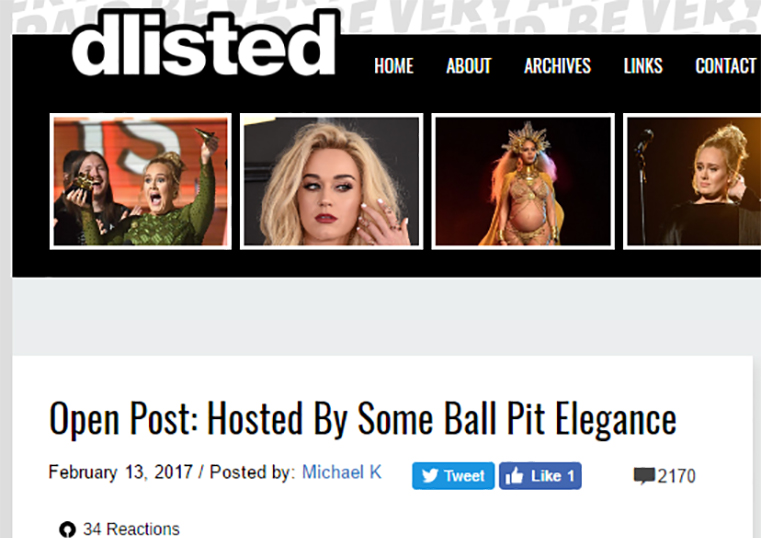Click the dlisted site logo
The height and width of the screenshot is (538, 761).
pos(204,44)
